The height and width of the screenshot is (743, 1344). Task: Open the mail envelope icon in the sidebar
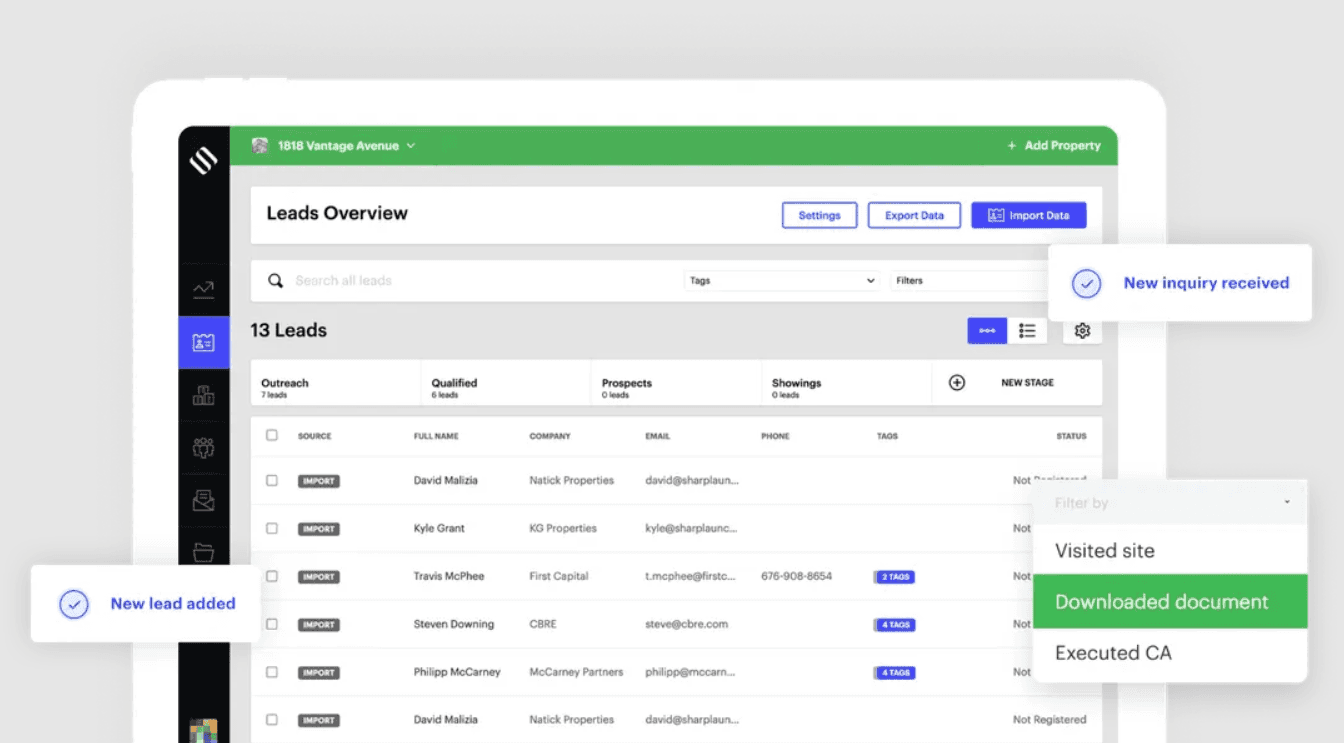tap(204, 500)
